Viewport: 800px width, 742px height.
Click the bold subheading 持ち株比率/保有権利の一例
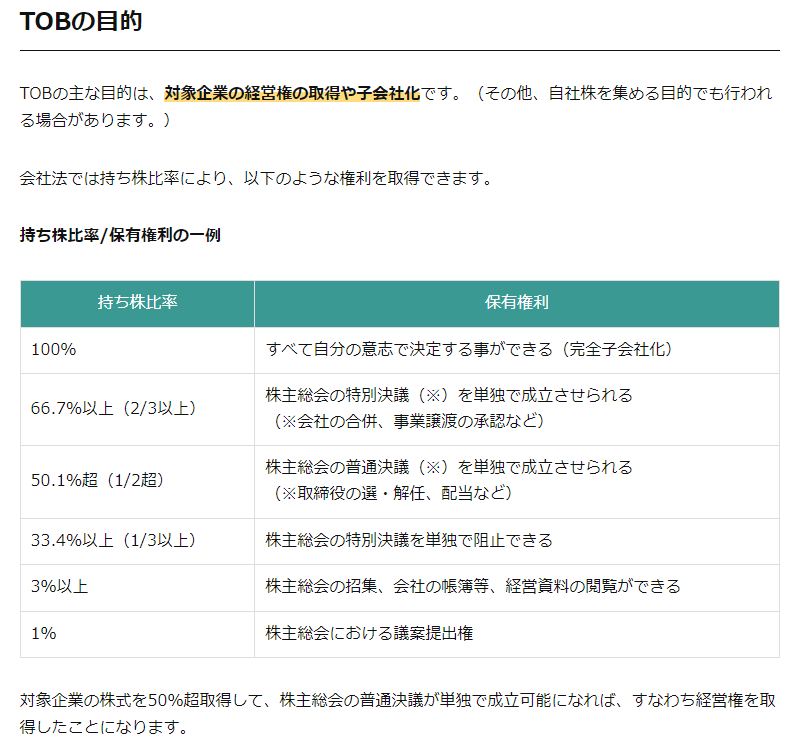(120, 235)
